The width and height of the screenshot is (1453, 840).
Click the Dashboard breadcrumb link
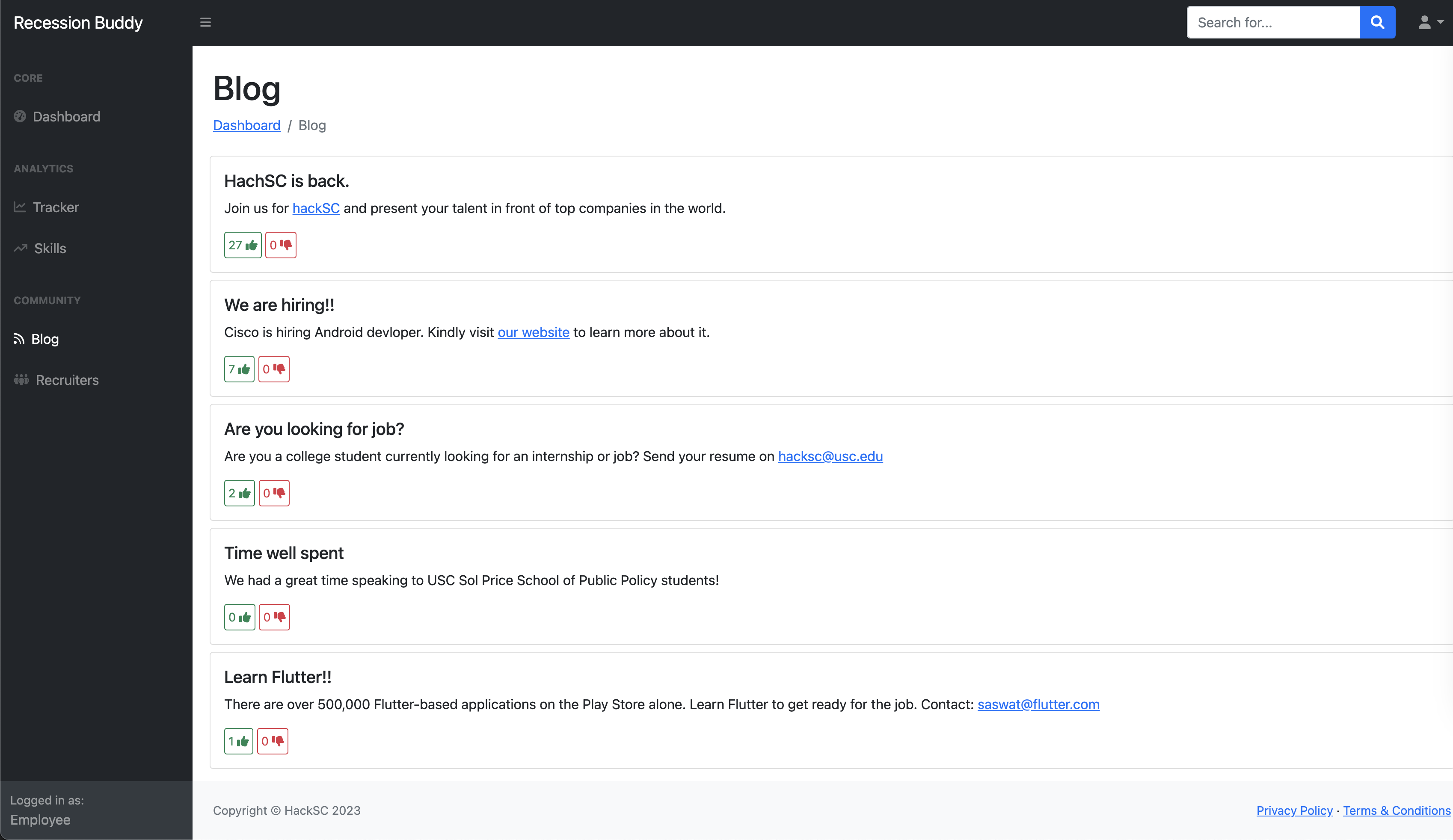coord(246,125)
